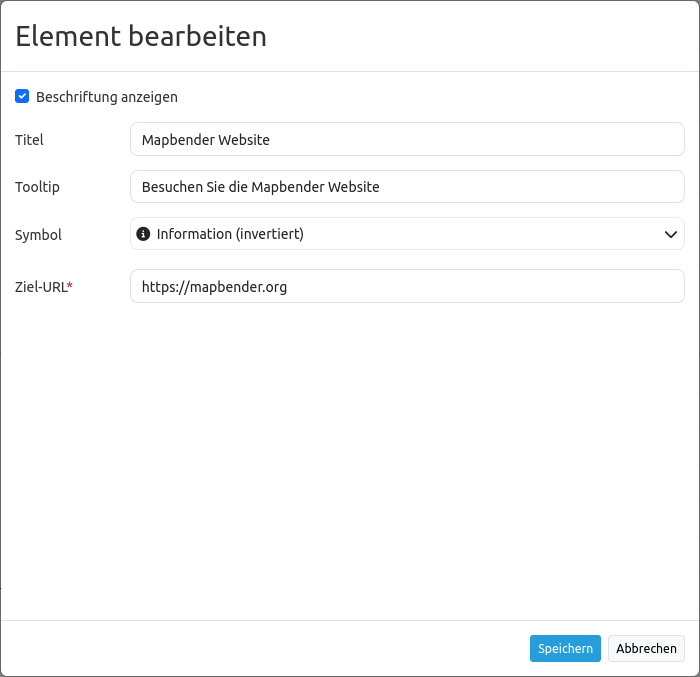This screenshot has width=700, height=677.
Task: Click into the Tooltip text field
Action: 407,187
